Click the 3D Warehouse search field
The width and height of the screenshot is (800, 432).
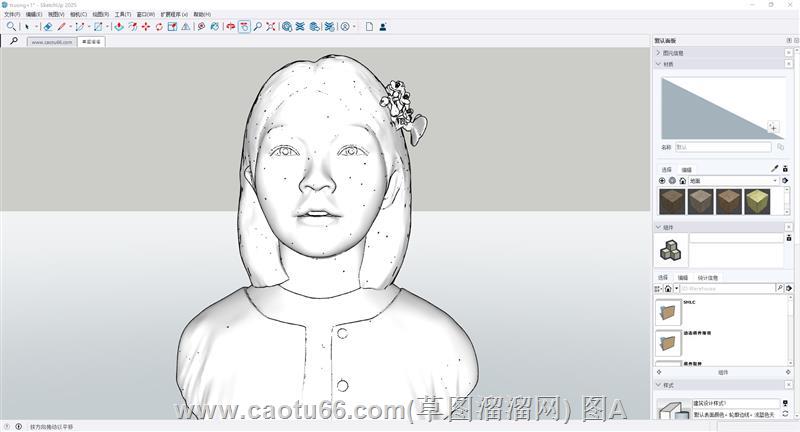pos(728,288)
